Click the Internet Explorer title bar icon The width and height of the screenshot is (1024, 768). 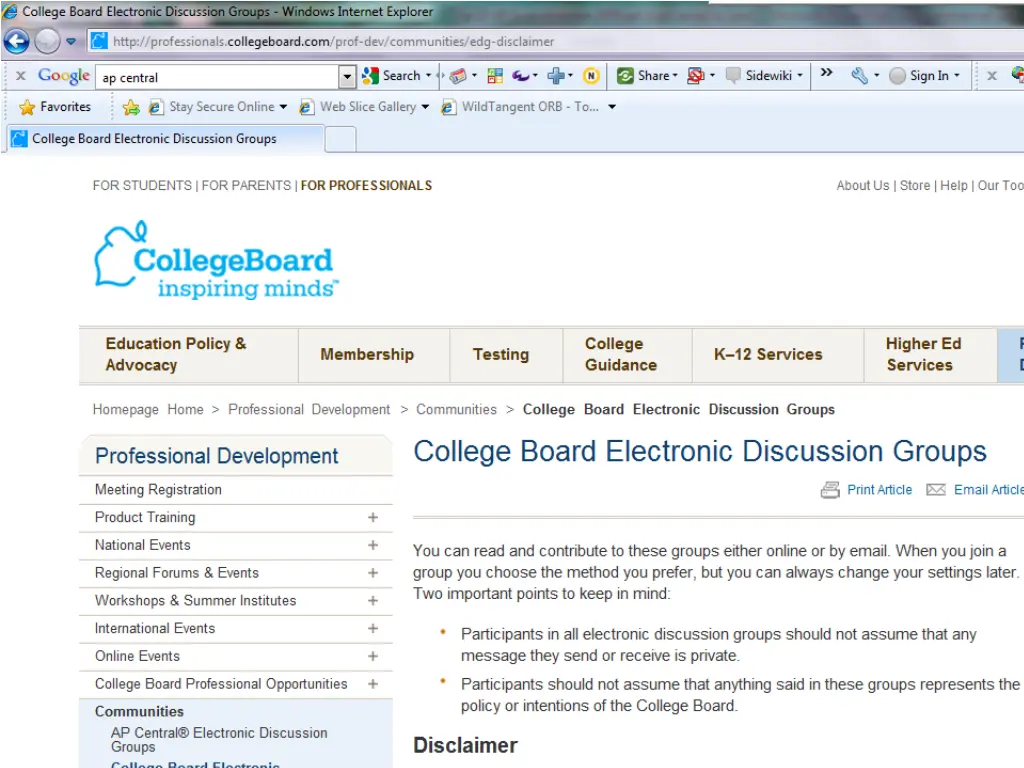pyautogui.click(x=10, y=11)
